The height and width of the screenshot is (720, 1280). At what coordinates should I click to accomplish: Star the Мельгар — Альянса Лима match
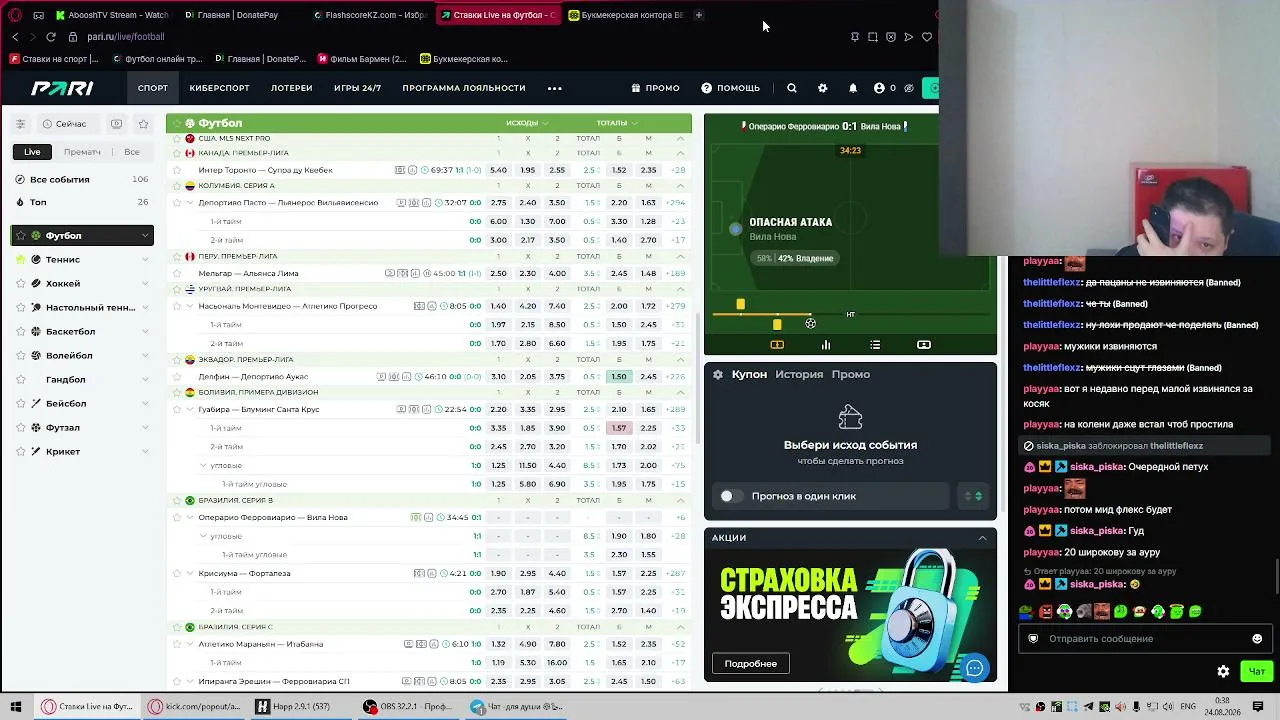(177, 273)
